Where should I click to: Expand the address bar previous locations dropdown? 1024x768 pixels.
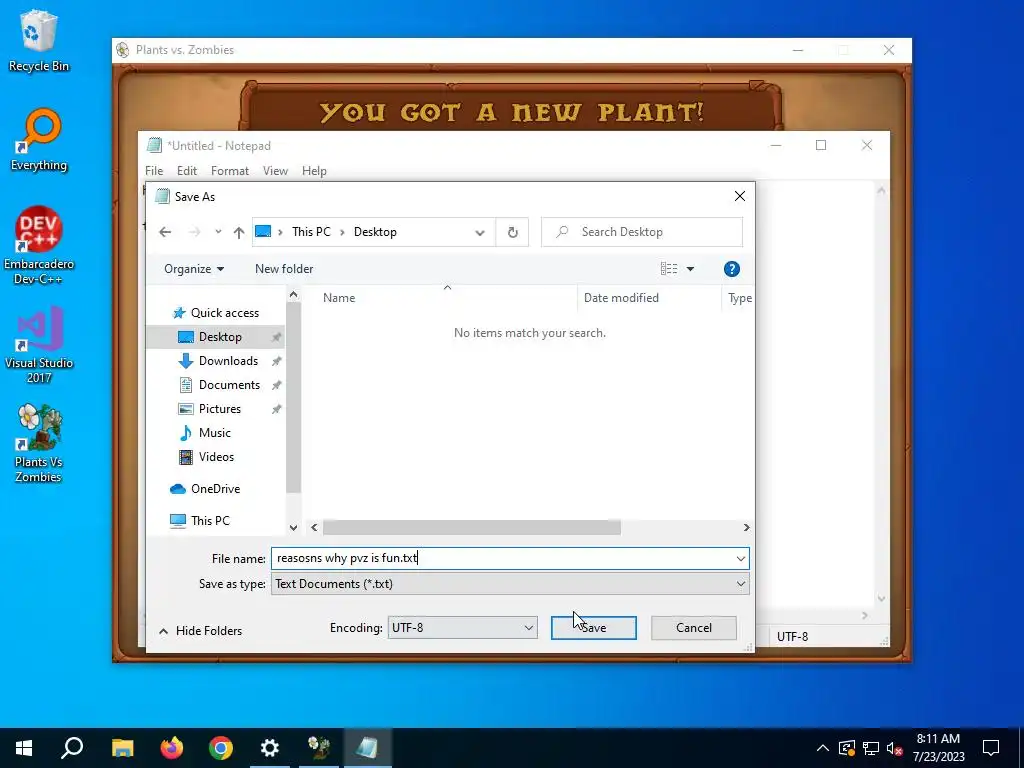point(480,232)
